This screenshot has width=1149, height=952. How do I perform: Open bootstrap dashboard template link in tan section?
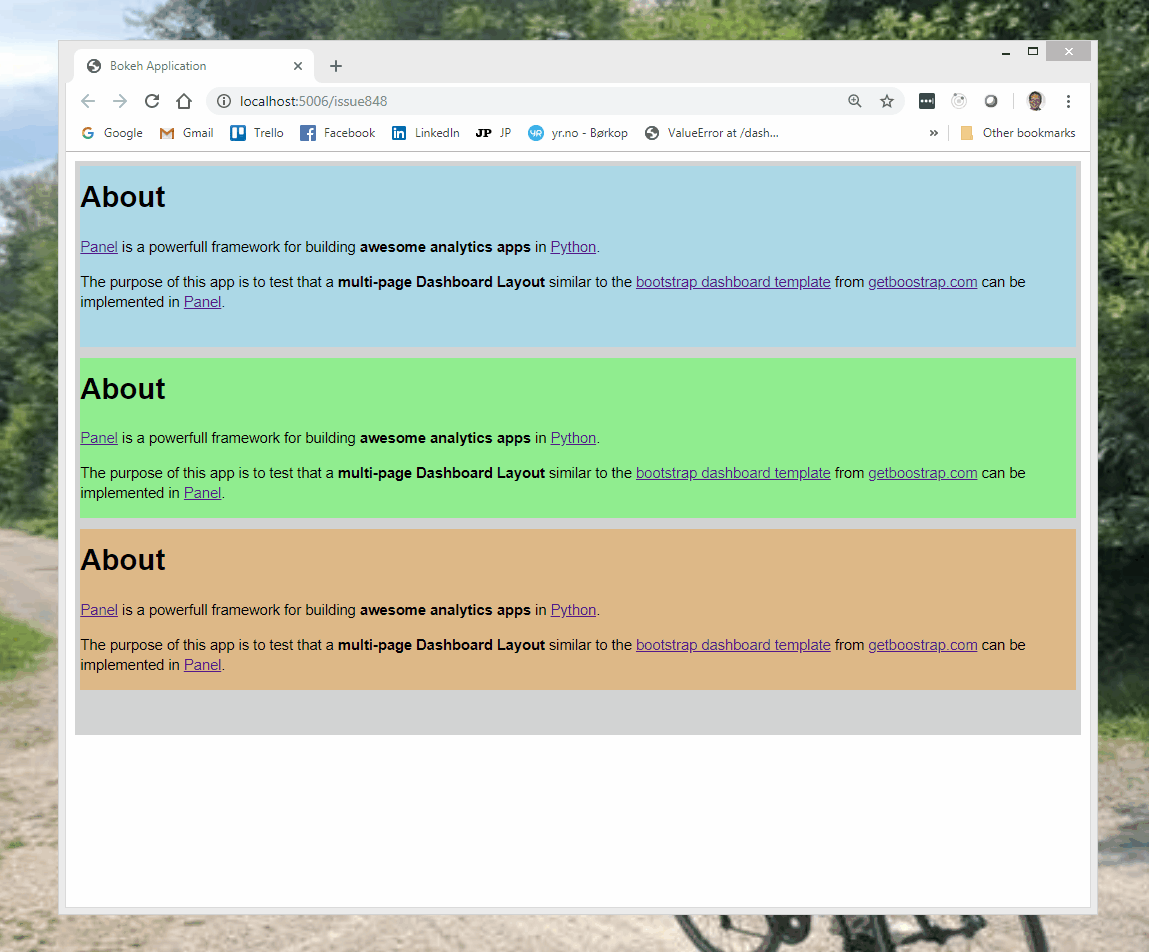[x=733, y=645]
